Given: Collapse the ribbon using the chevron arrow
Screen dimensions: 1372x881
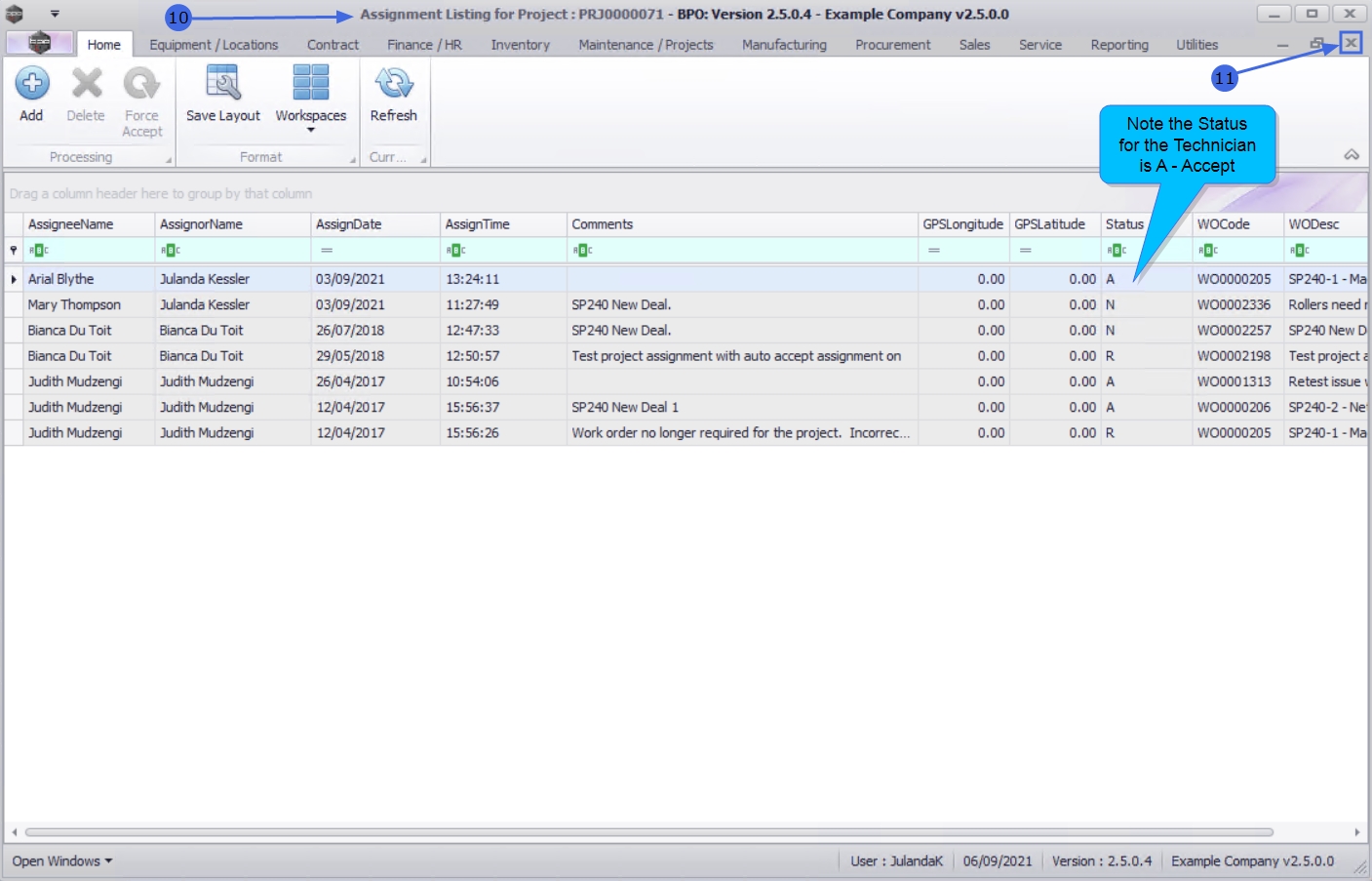Looking at the screenshot, I should (x=1351, y=155).
